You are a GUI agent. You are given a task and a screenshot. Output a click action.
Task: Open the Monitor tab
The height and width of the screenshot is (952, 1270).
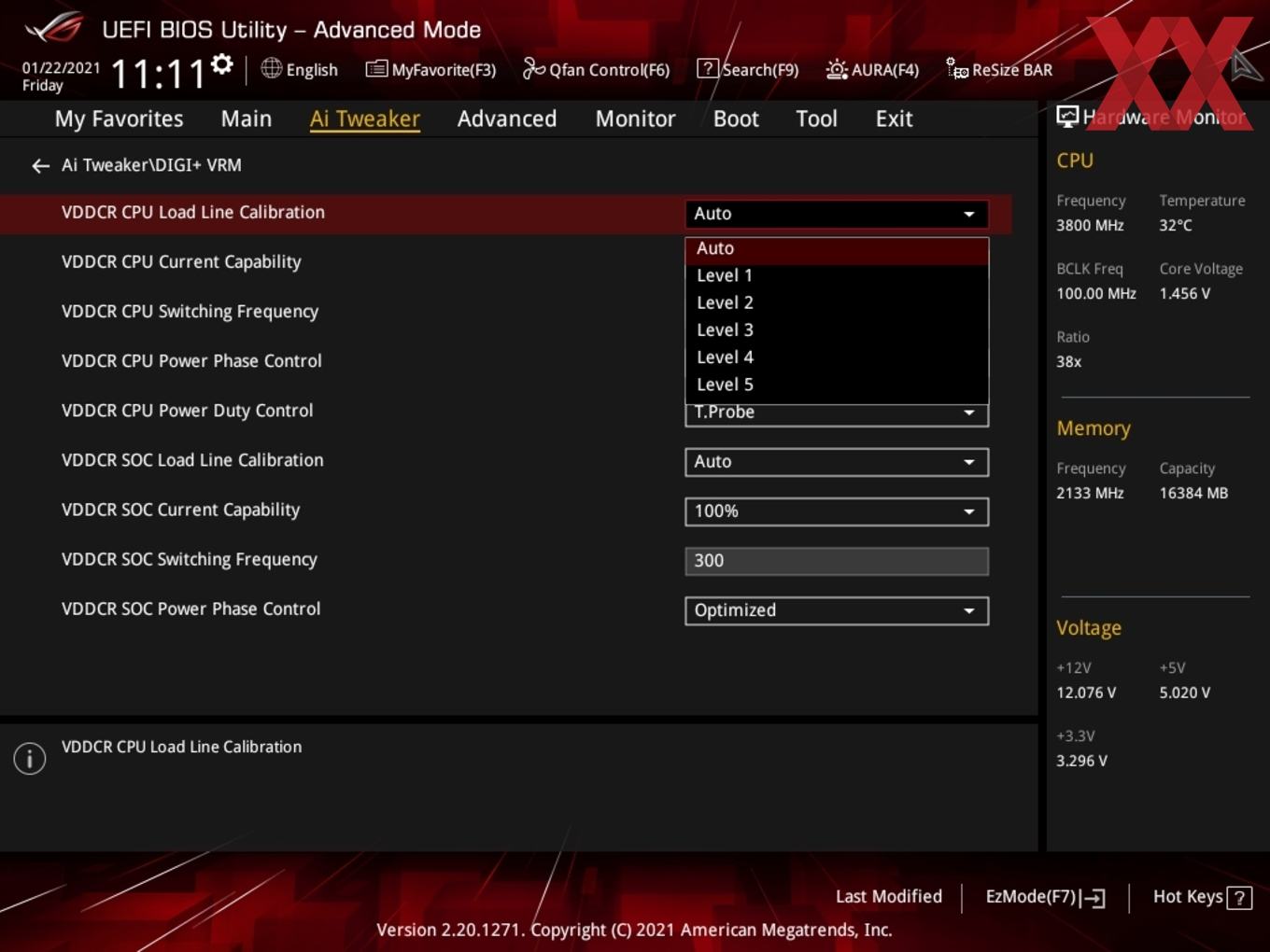coord(636,119)
